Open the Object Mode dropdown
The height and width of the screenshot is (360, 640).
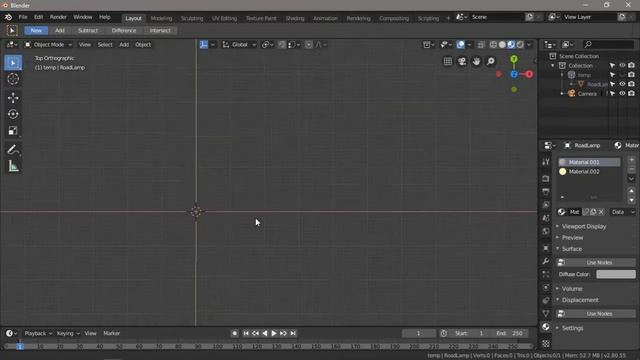coord(48,44)
